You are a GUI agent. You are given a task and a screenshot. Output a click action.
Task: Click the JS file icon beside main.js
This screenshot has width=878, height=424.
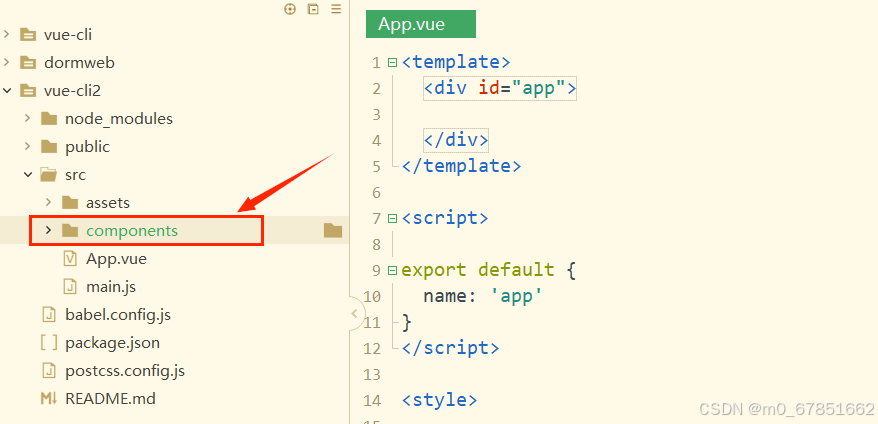(x=70, y=287)
